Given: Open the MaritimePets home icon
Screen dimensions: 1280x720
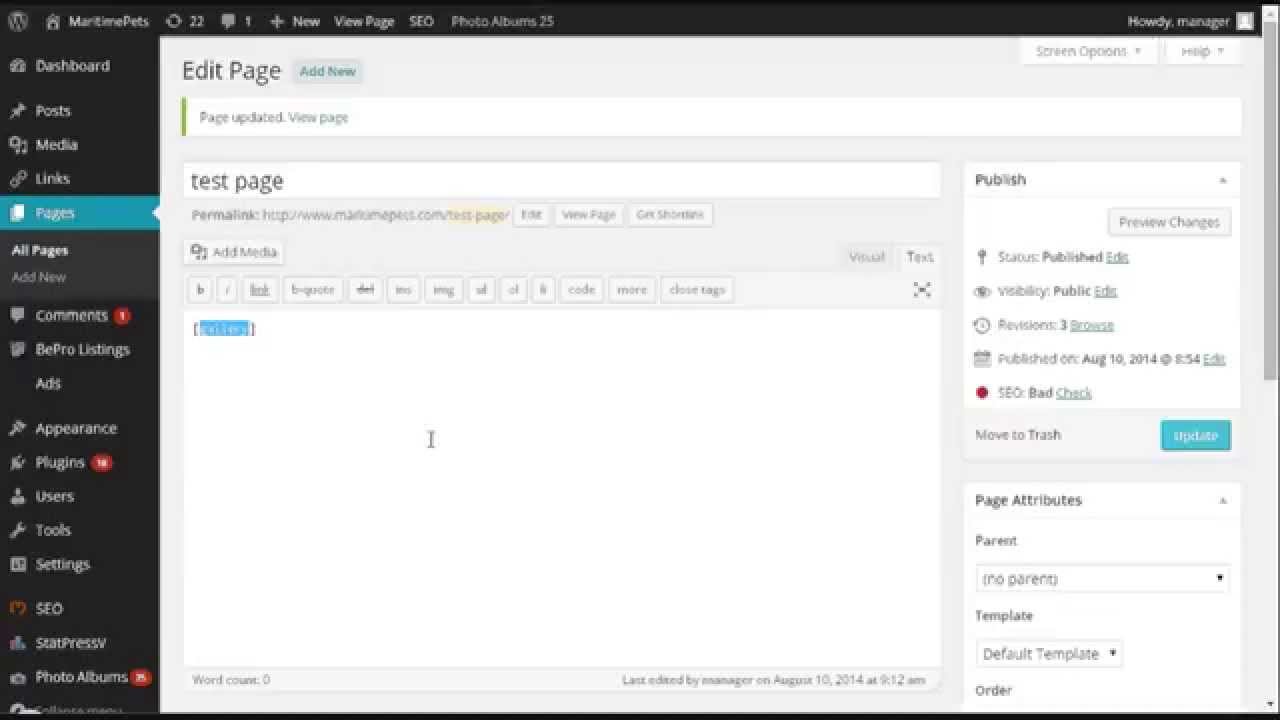Looking at the screenshot, I should [53, 21].
